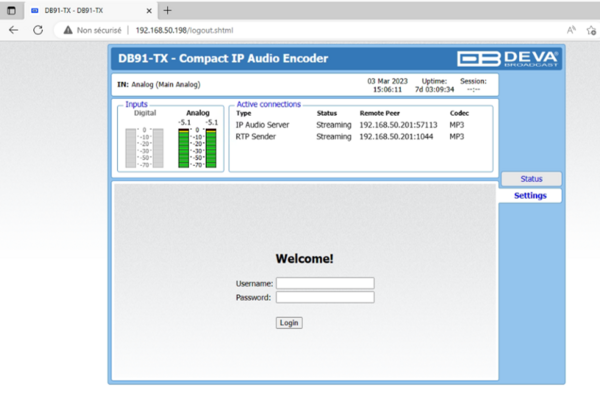Click 'Analog (Main Analog)' input text
This screenshot has height=409, width=600.
pyautogui.click(x=166, y=85)
